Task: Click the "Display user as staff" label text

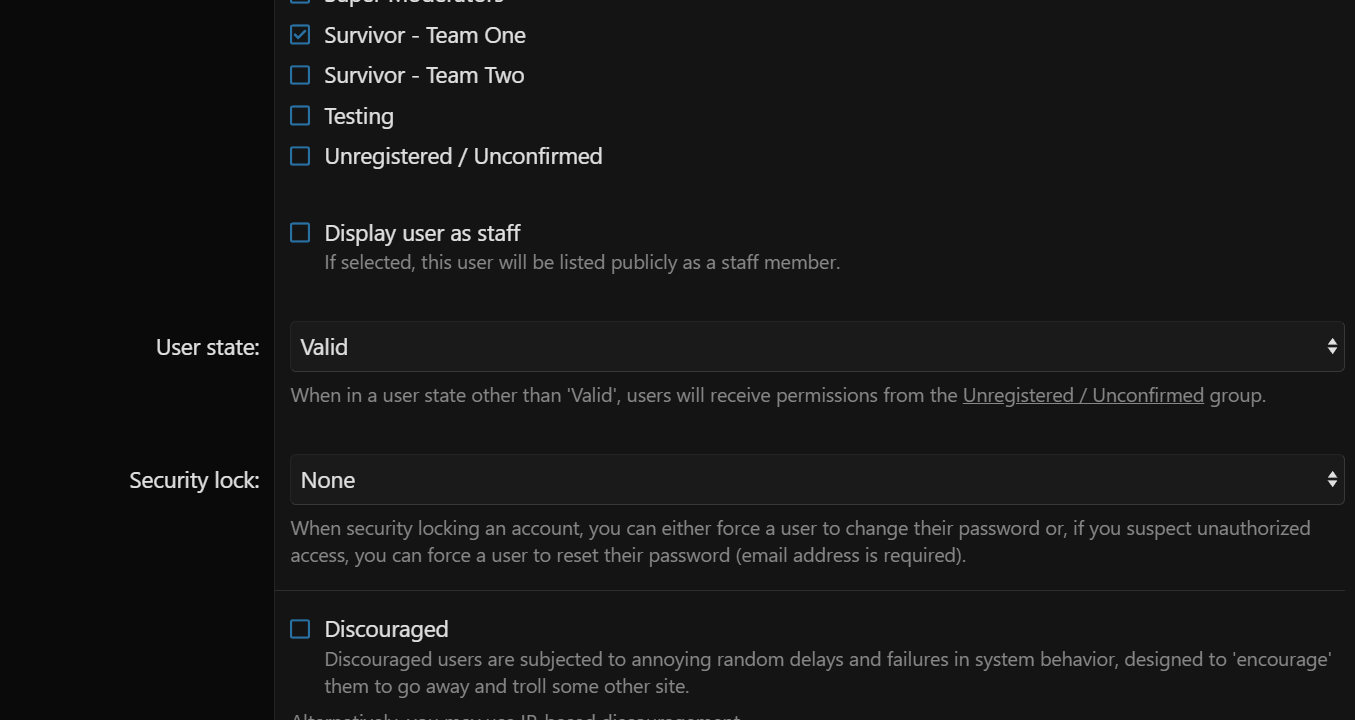Action: tap(422, 233)
